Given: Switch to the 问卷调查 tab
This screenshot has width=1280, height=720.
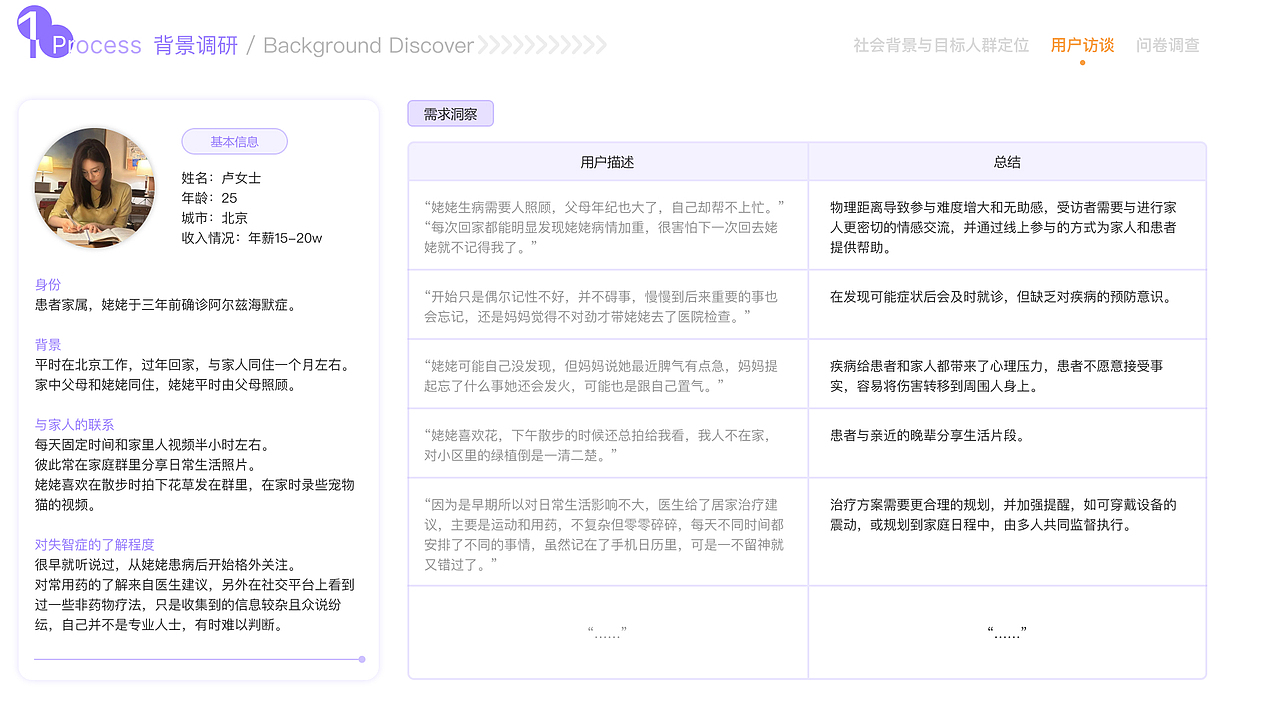Looking at the screenshot, I should pyautogui.click(x=1169, y=45).
